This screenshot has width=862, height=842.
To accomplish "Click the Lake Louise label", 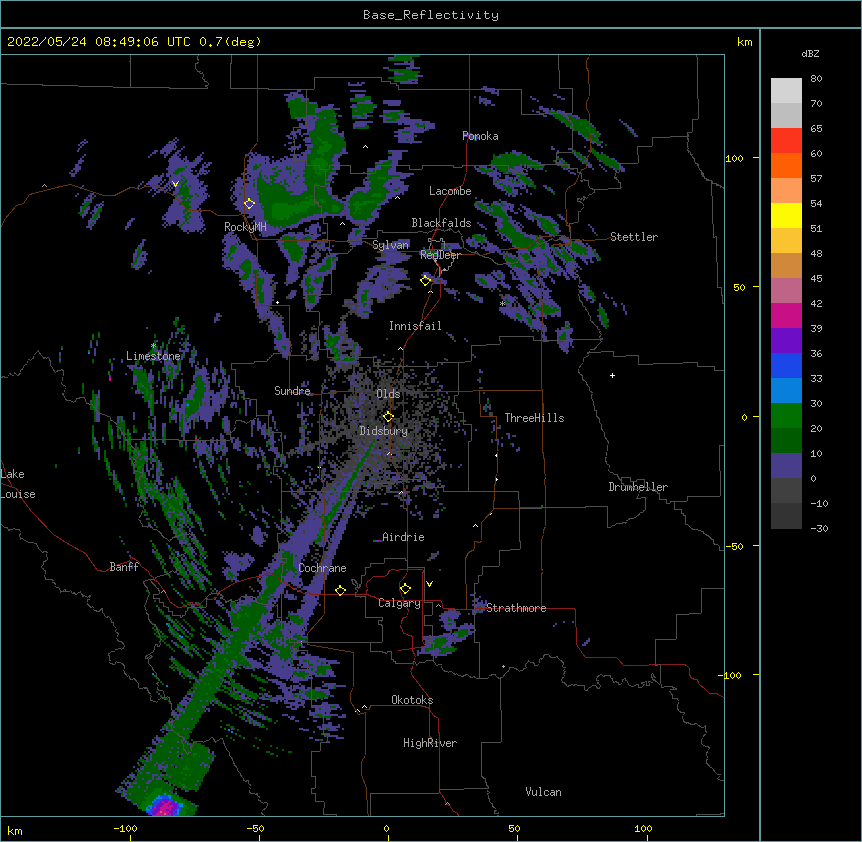I will [18, 484].
